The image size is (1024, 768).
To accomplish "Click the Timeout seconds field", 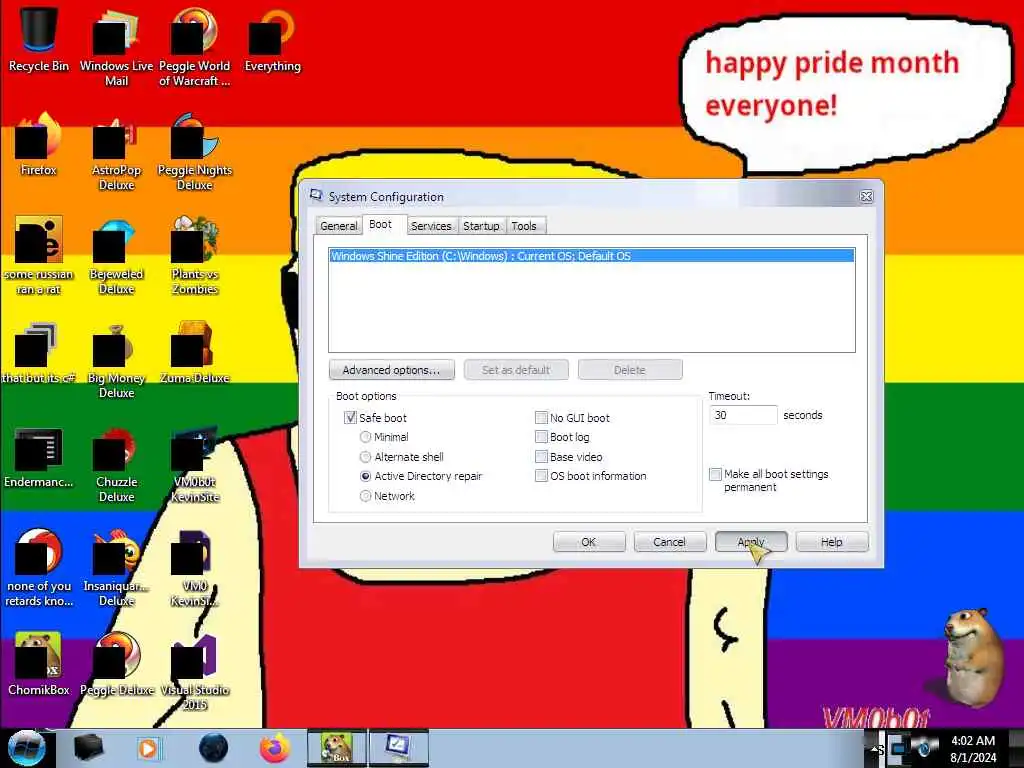I will click(743, 415).
